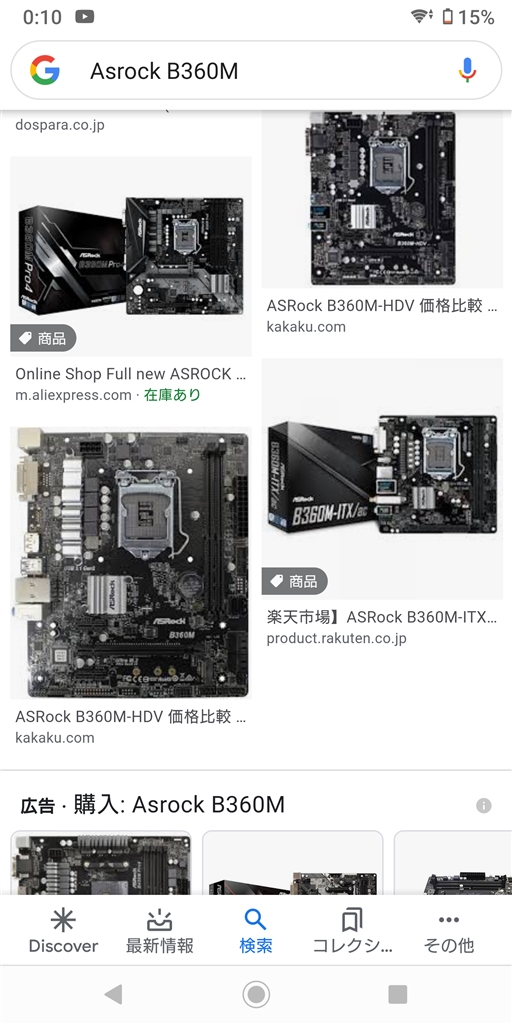
Task: Open the 最新情報 updates tab
Action: coord(159,932)
